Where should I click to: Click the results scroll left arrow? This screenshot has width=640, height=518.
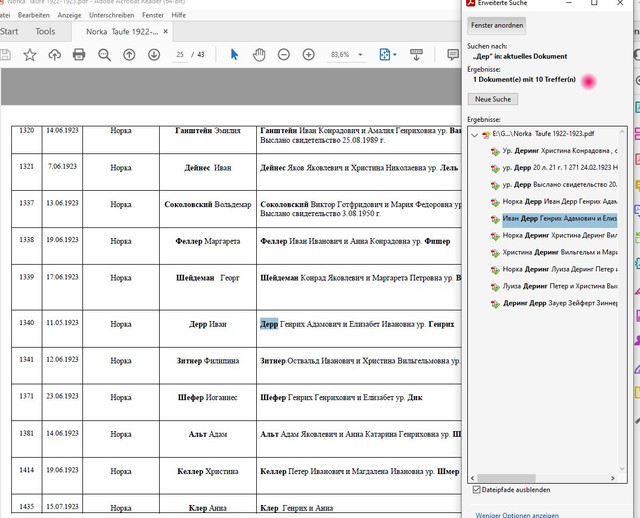pos(473,478)
